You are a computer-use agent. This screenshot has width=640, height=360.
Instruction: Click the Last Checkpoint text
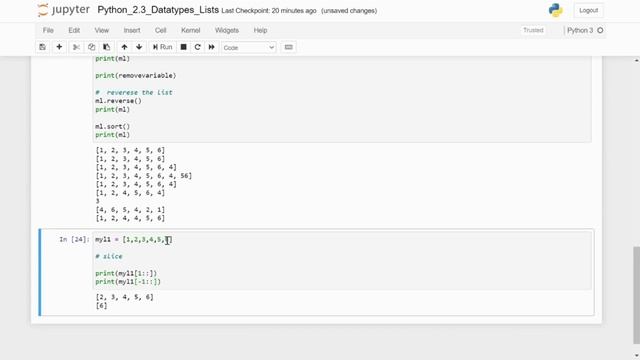coord(269,11)
